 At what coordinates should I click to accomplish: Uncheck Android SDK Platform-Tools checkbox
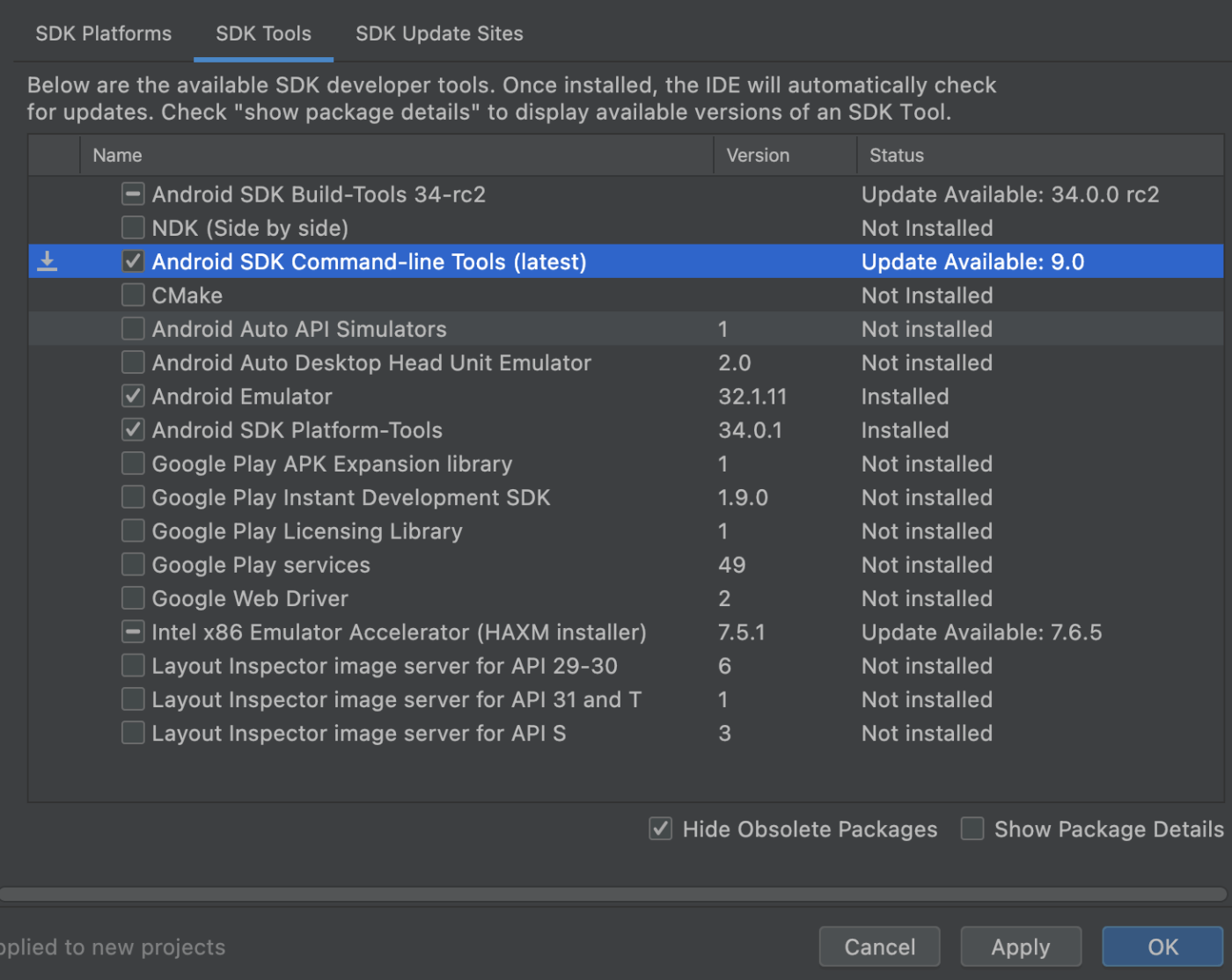(x=133, y=430)
